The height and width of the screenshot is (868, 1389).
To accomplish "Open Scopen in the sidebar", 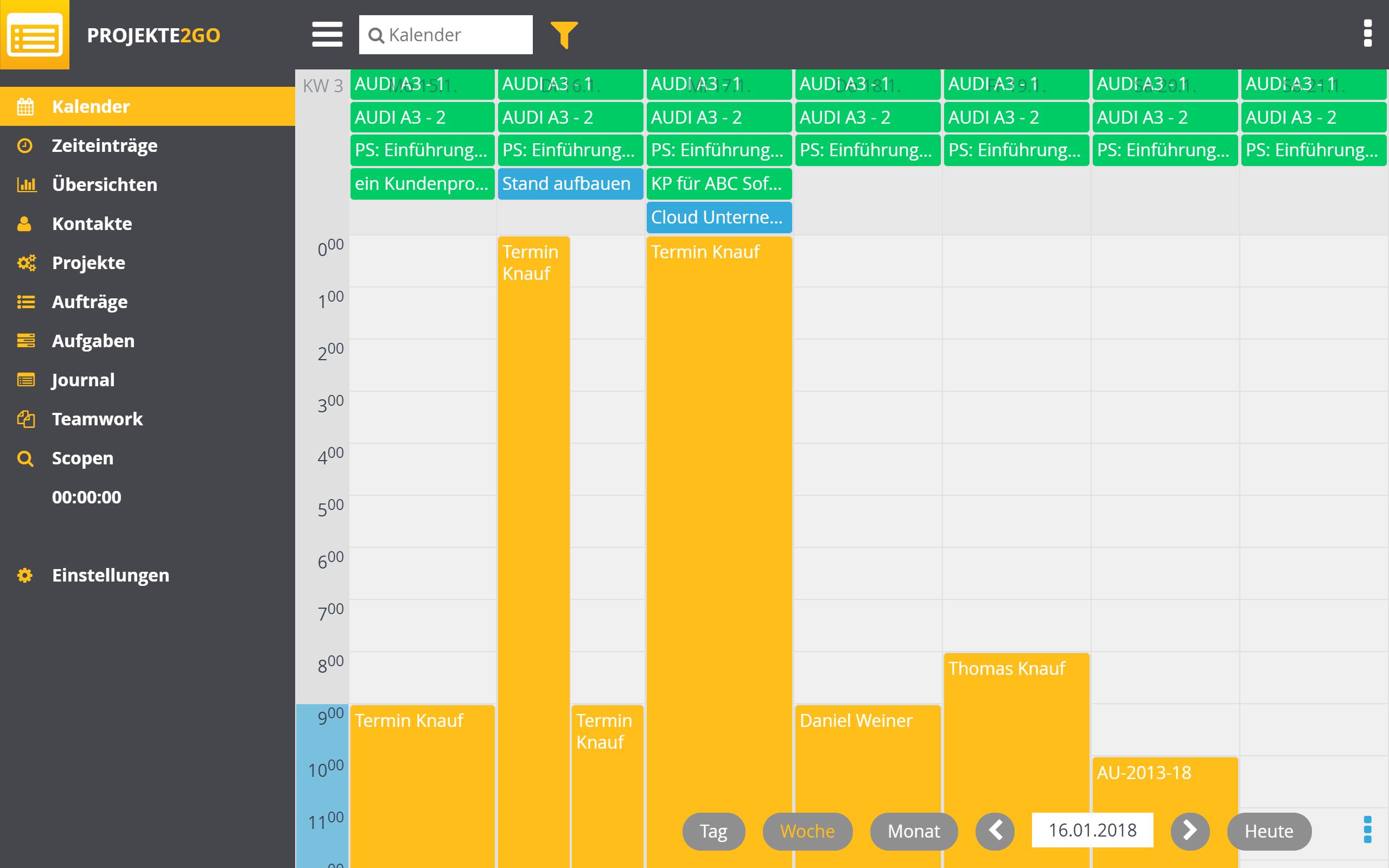I will pyautogui.click(x=148, y=457).
